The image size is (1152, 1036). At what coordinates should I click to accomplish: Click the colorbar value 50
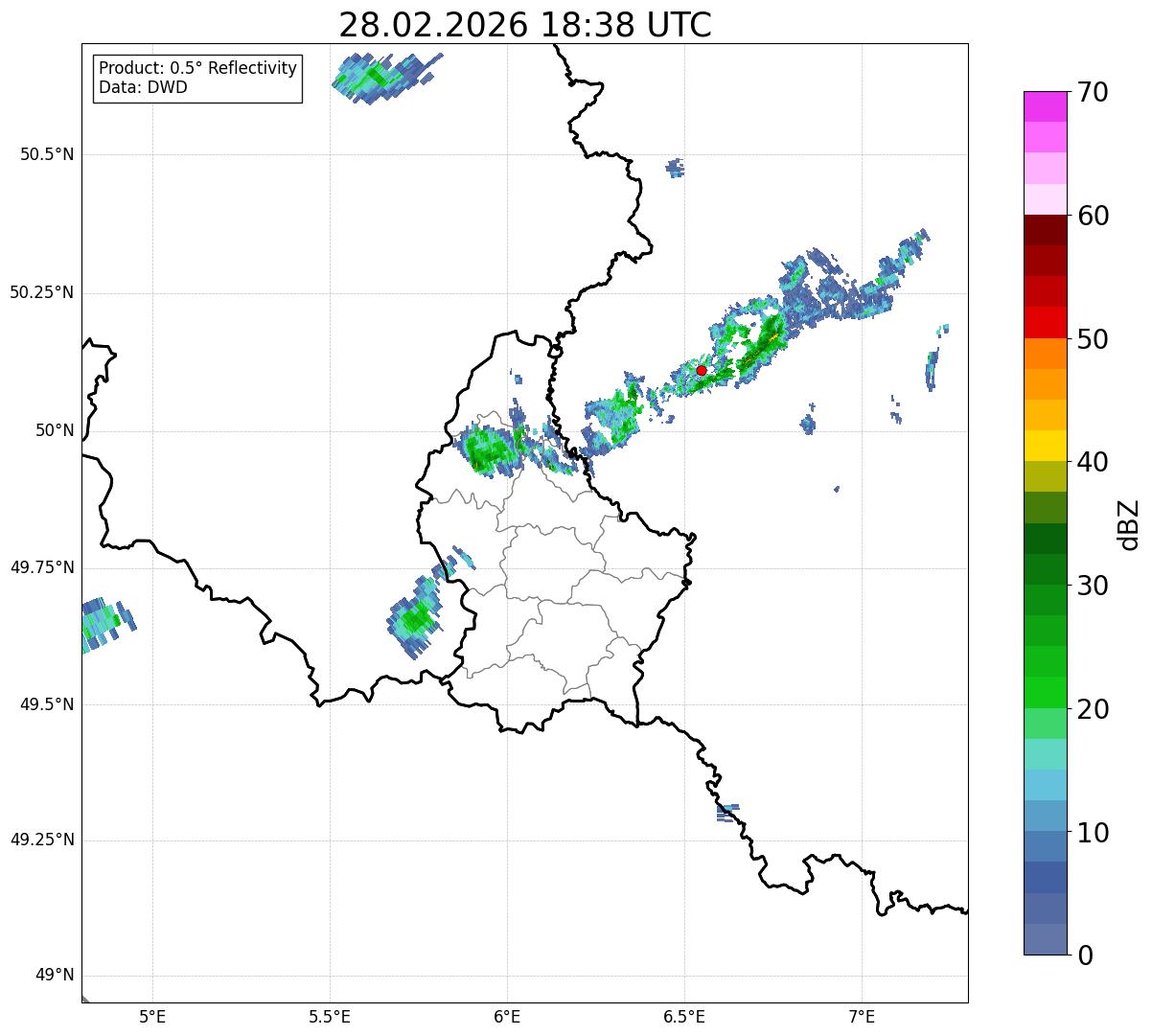(x=1093, y=339)
